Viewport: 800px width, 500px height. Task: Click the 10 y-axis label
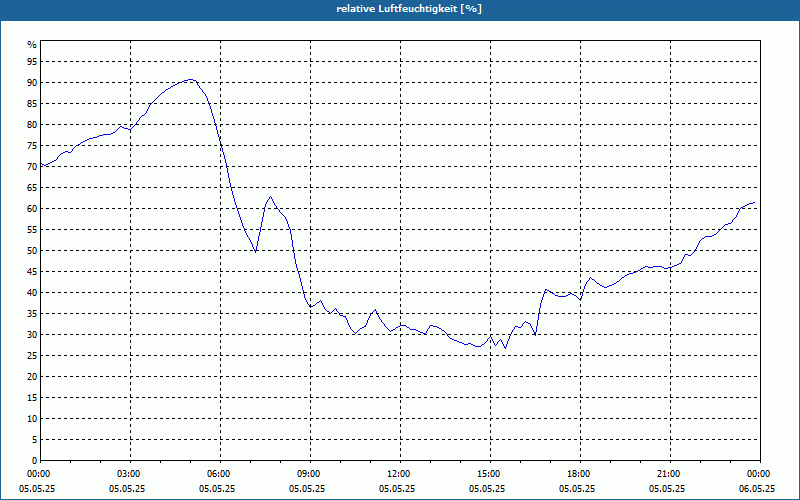32,419
